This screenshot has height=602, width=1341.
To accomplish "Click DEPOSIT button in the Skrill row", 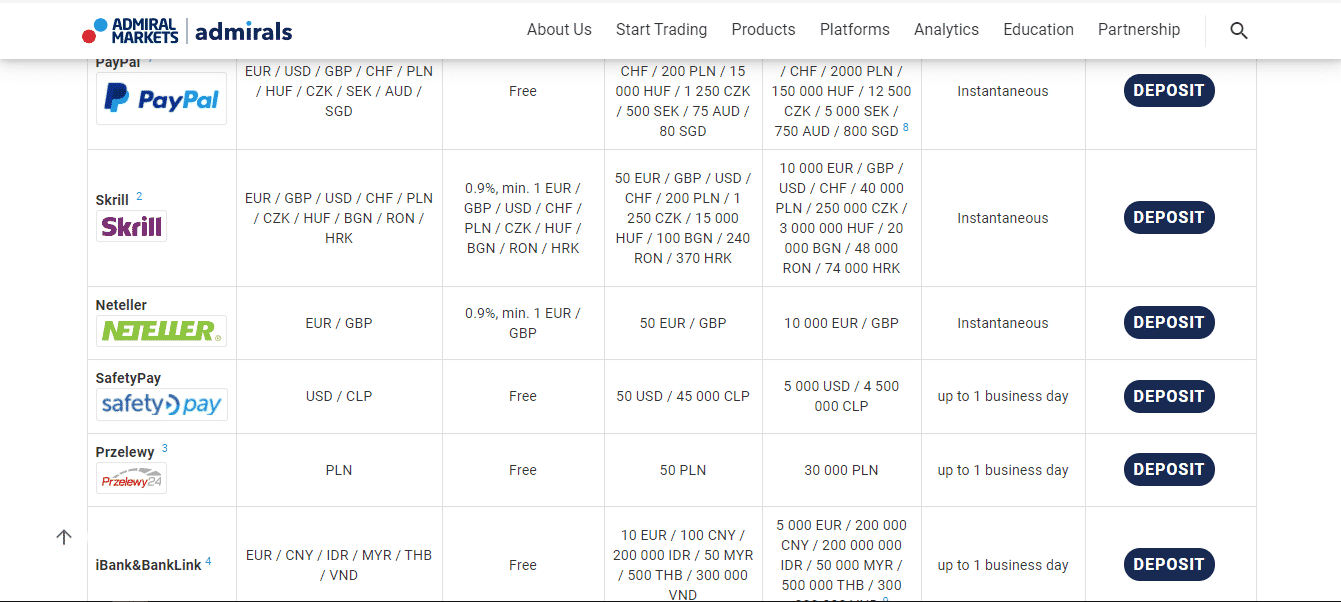I will (1169, 217).
